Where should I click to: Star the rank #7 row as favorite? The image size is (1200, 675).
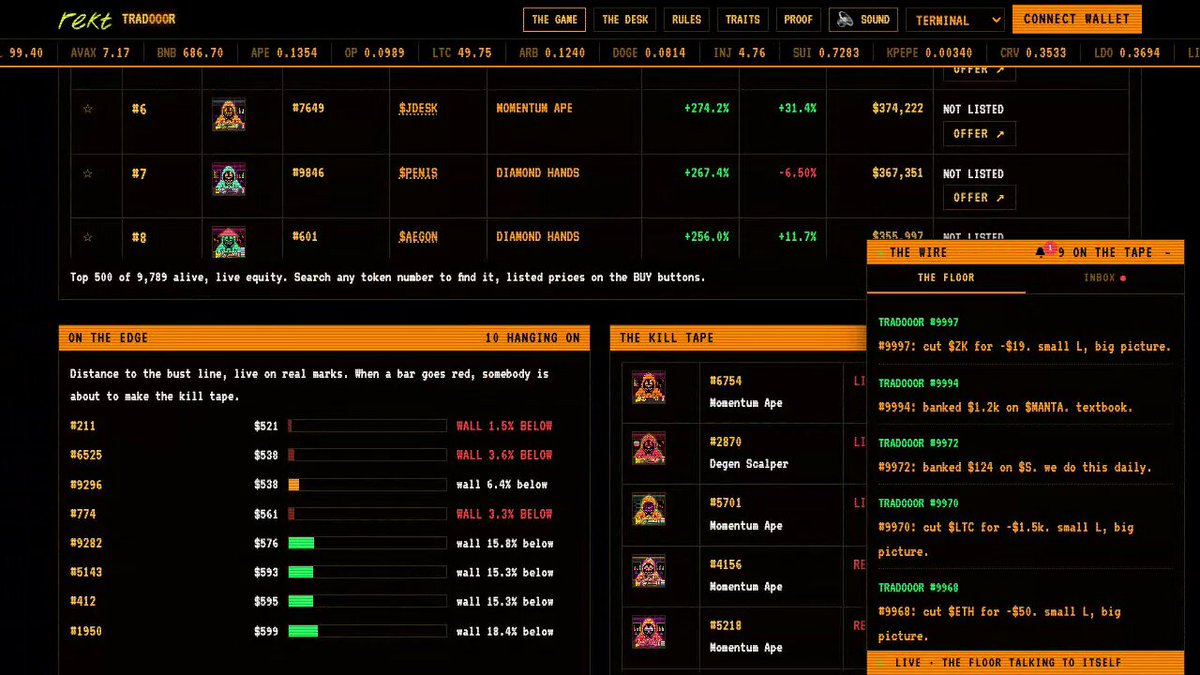(88, 174)
